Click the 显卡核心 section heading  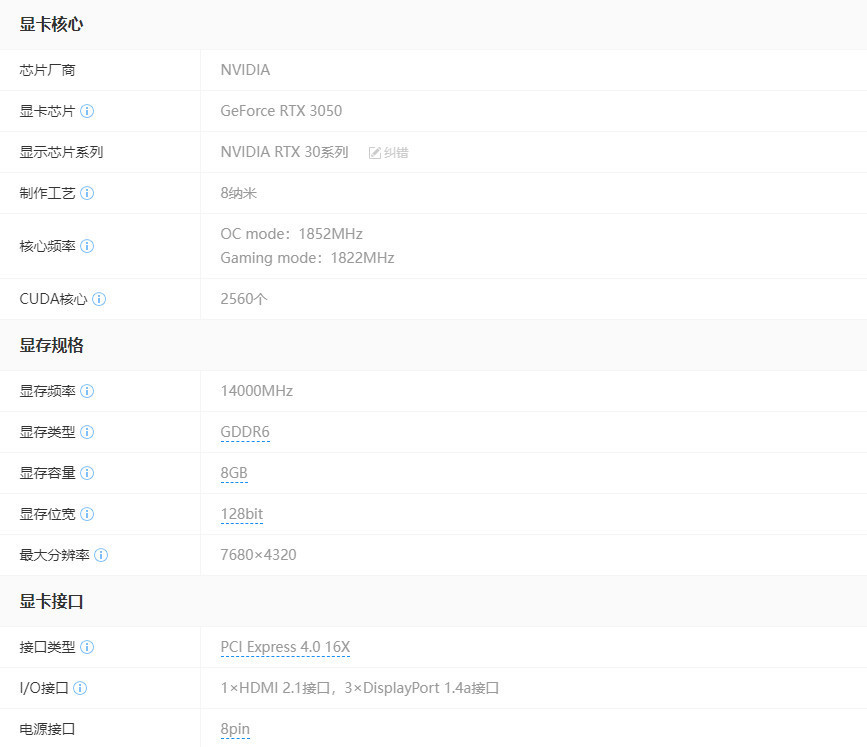tap(51, 24)
